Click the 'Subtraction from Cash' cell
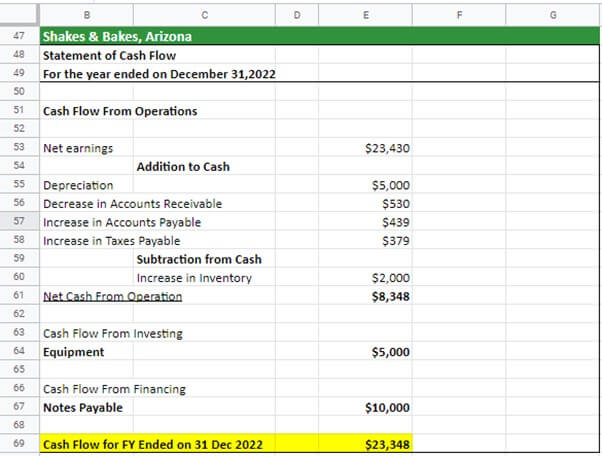602x456 pixels. [204, 258]
